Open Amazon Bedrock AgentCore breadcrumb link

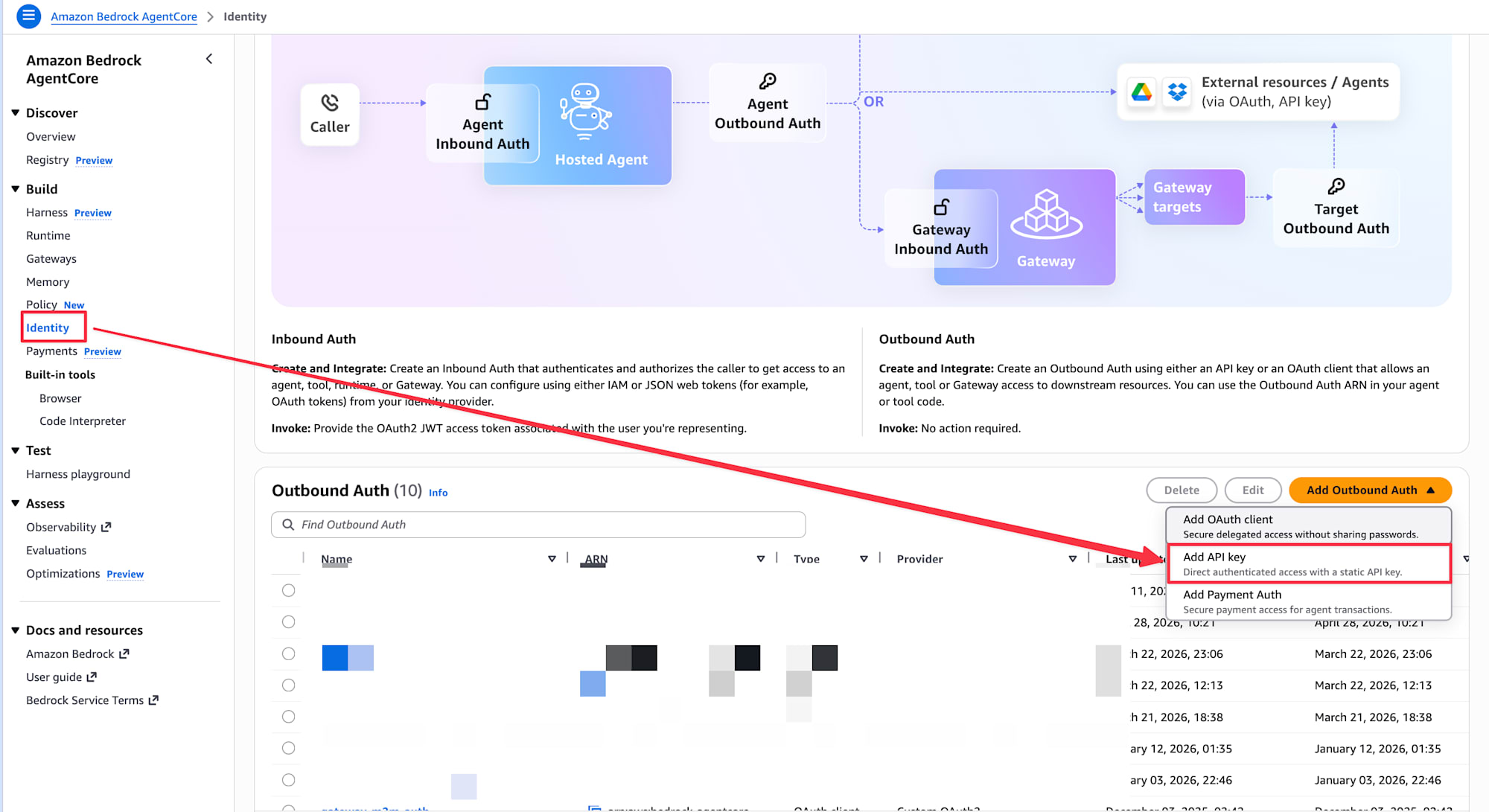point(124,16)
